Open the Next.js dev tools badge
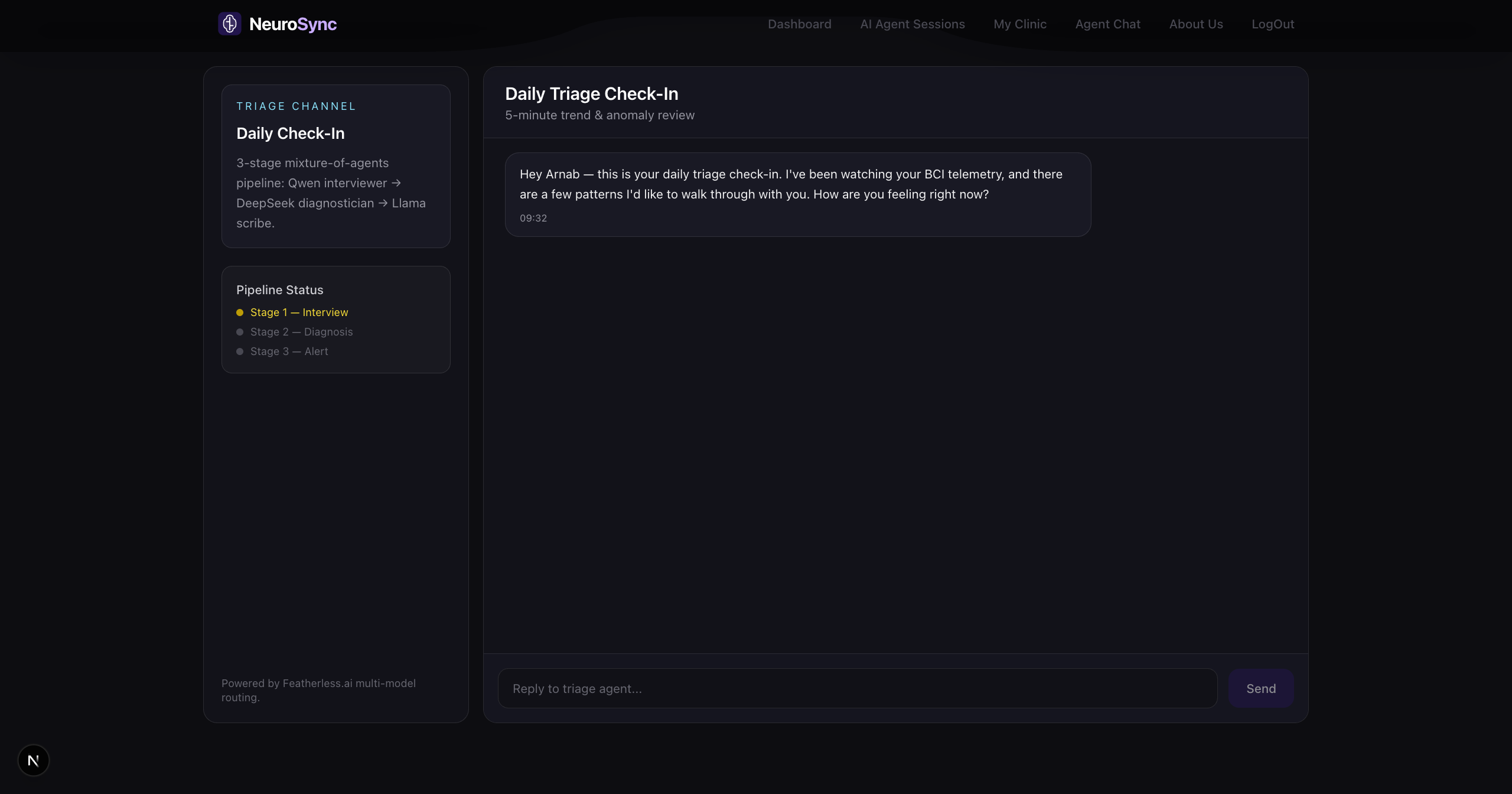This screenshot has width=1512, height=794. pos(34,760)
